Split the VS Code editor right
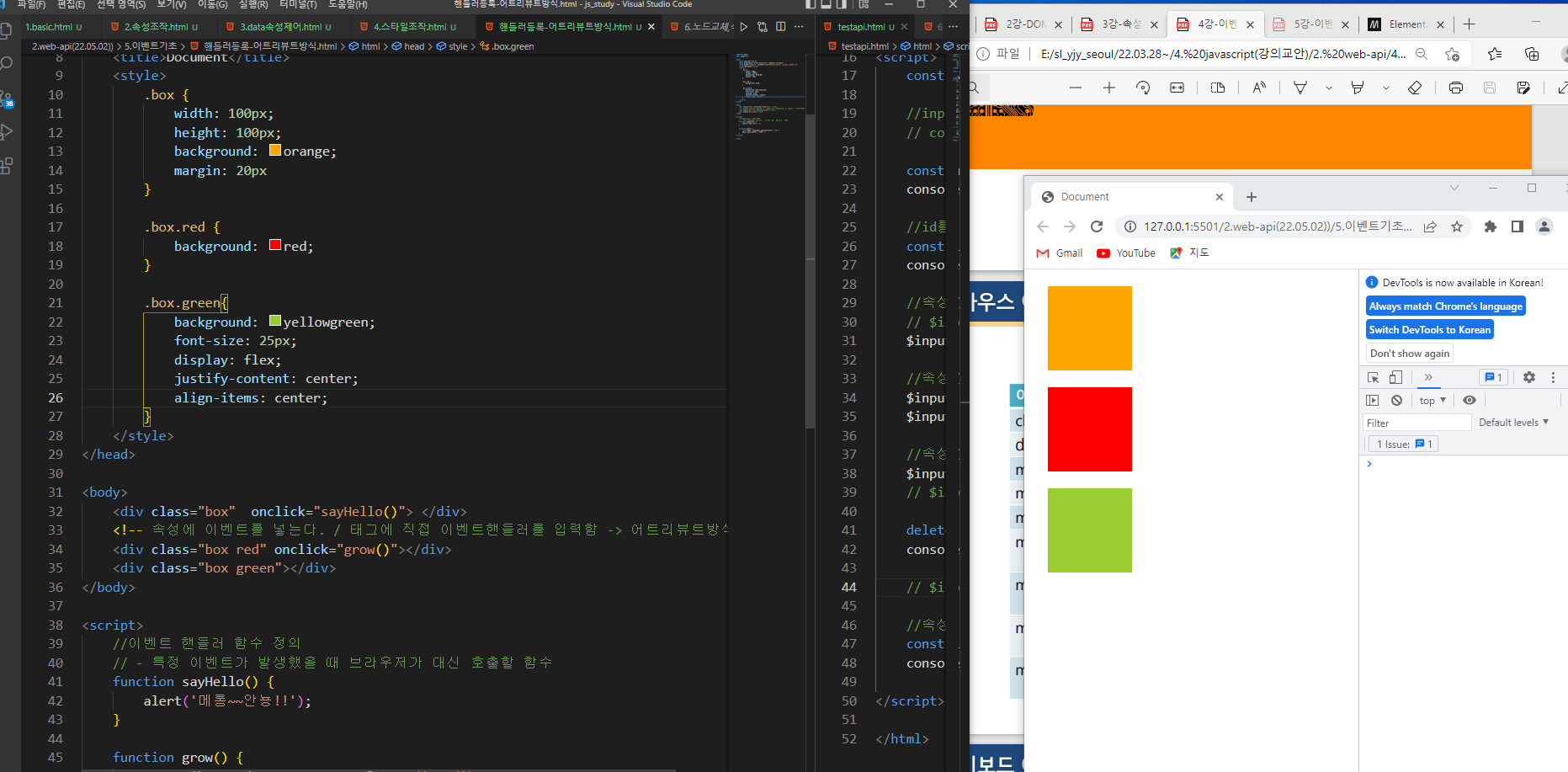Screen dimensions: 1568x772 pyautogui.click(x=781, y=27)
